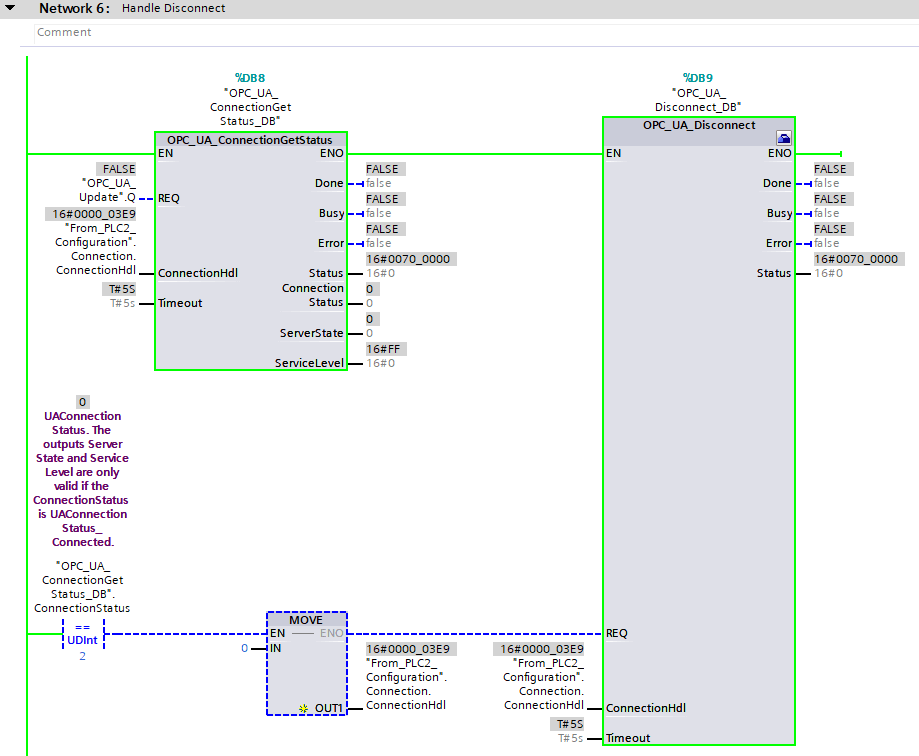Click the Network 6 title "Handle Disconnect"

(173, 8)
